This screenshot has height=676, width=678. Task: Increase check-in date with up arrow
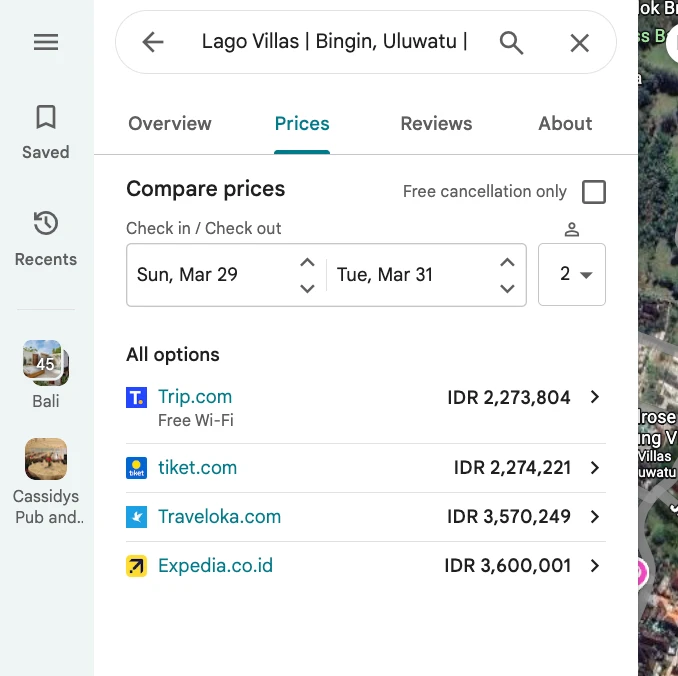[307, 262]
